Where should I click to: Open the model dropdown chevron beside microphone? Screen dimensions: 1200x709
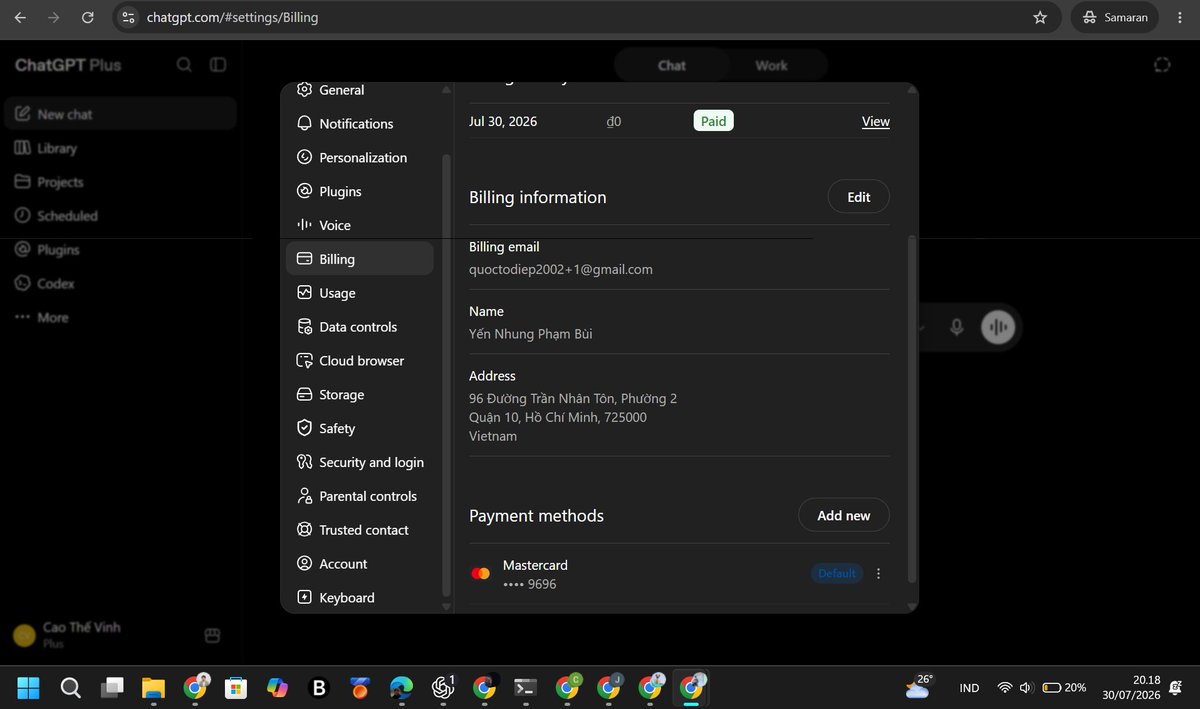(921, 328)
